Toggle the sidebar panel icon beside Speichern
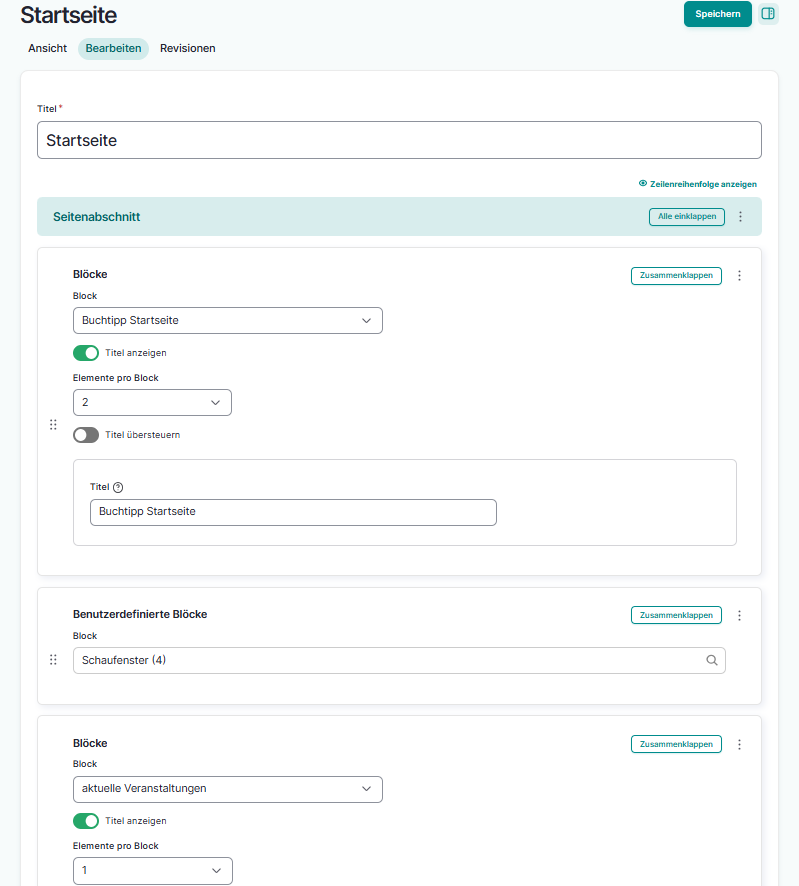Viewport: 799px width, 886px height. [768, 14]
